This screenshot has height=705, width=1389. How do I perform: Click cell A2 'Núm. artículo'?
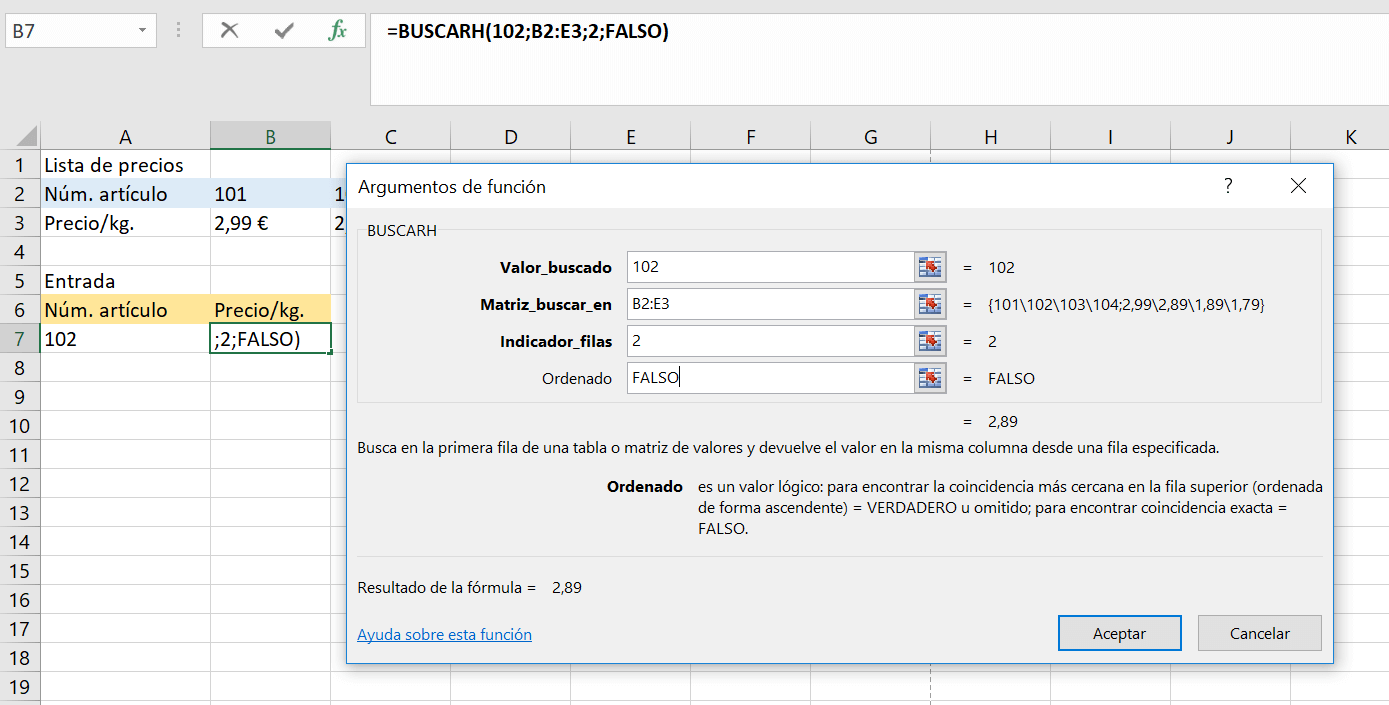tap(125, 194)
